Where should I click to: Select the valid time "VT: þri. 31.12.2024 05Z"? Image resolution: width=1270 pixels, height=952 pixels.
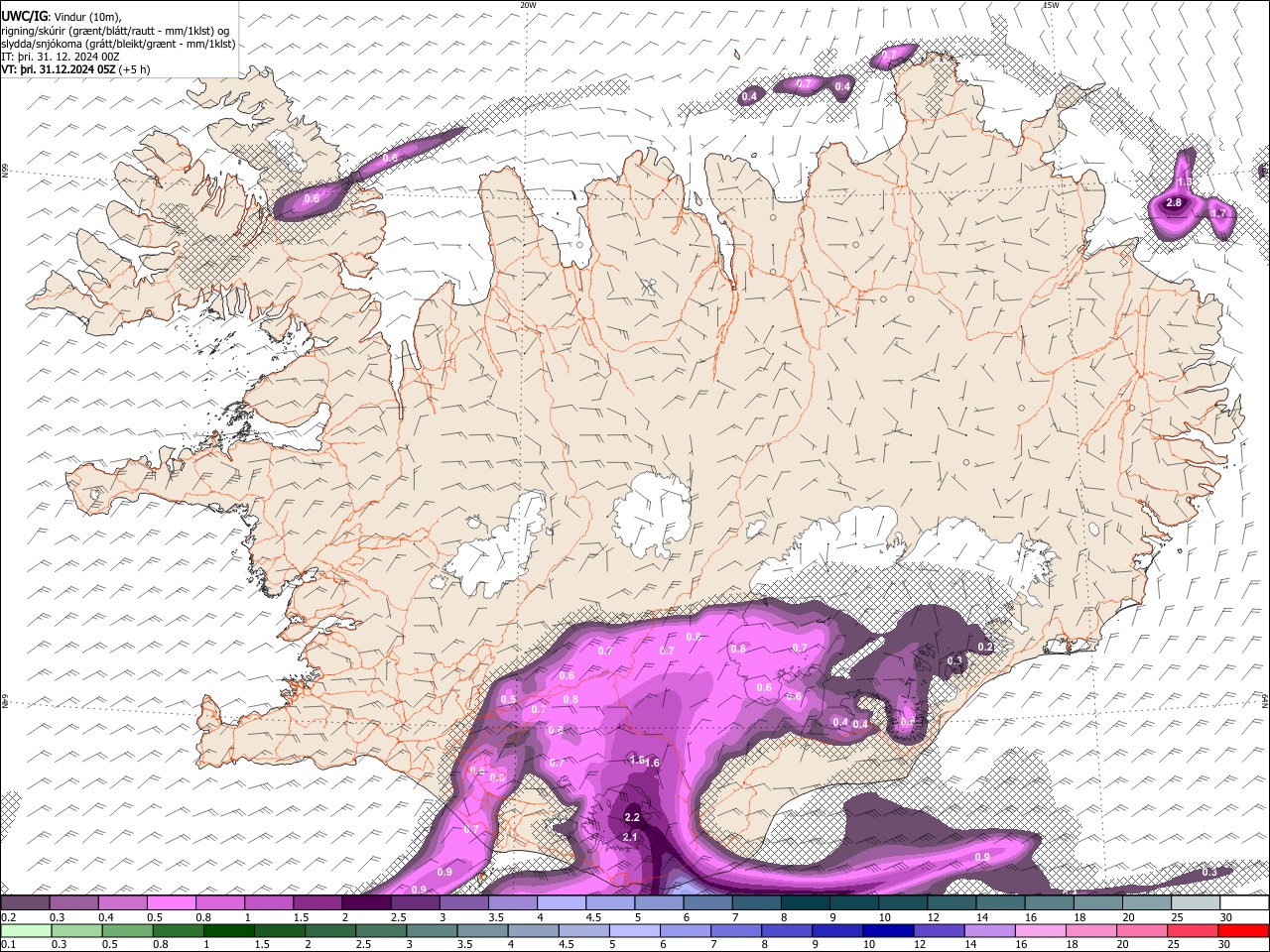coord(58,69)
